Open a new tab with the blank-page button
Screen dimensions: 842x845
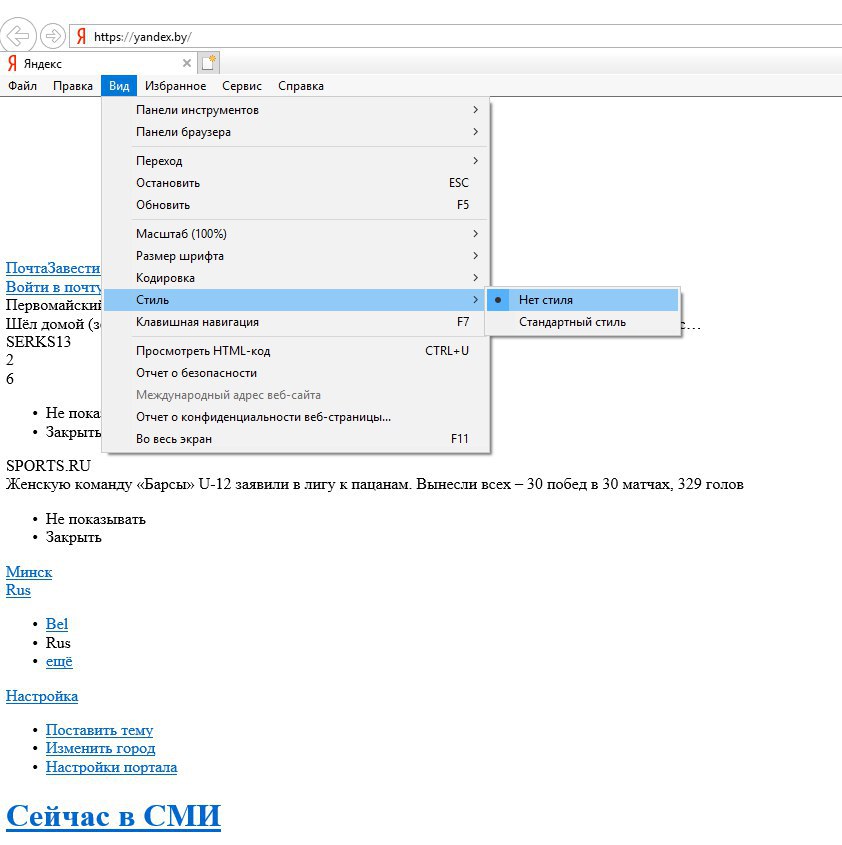pos(209,63)
